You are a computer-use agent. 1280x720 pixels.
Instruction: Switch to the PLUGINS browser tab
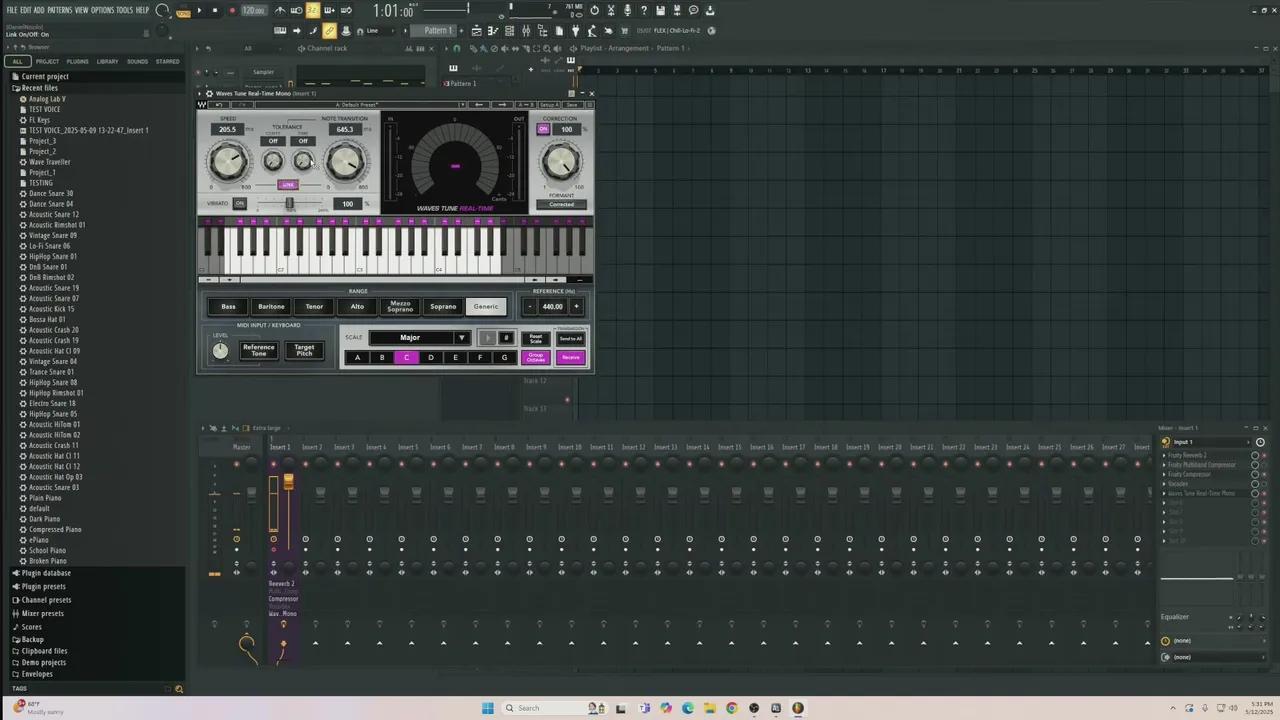77,61
